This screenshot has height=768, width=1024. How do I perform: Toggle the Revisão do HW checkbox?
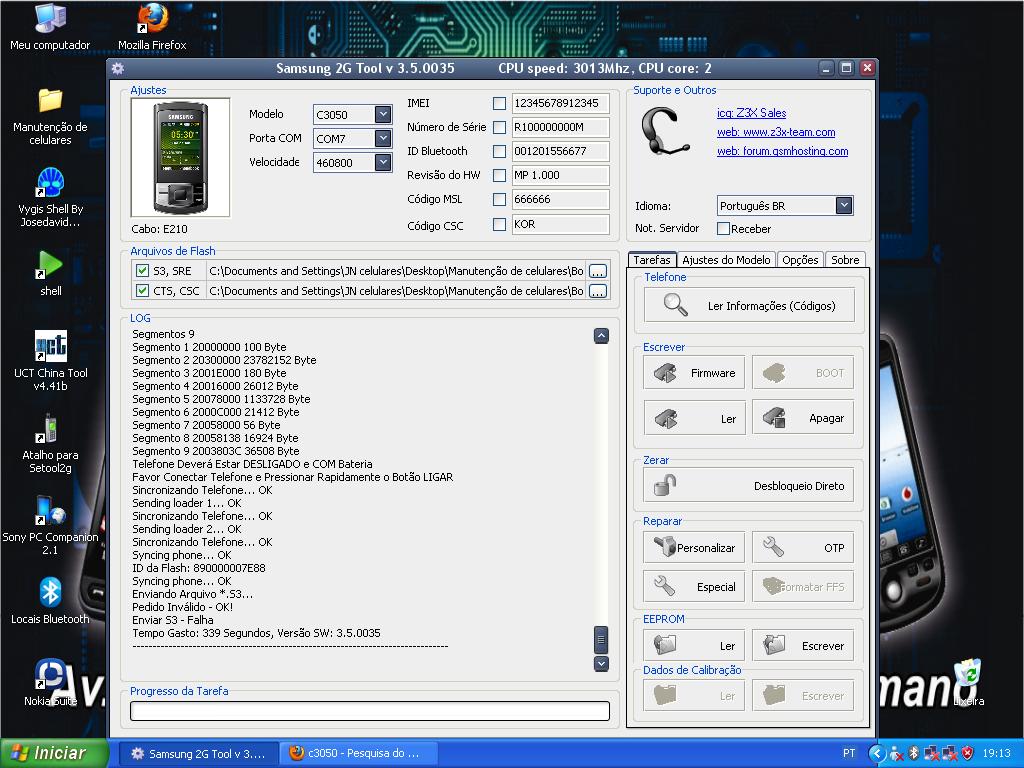(500, 175)
